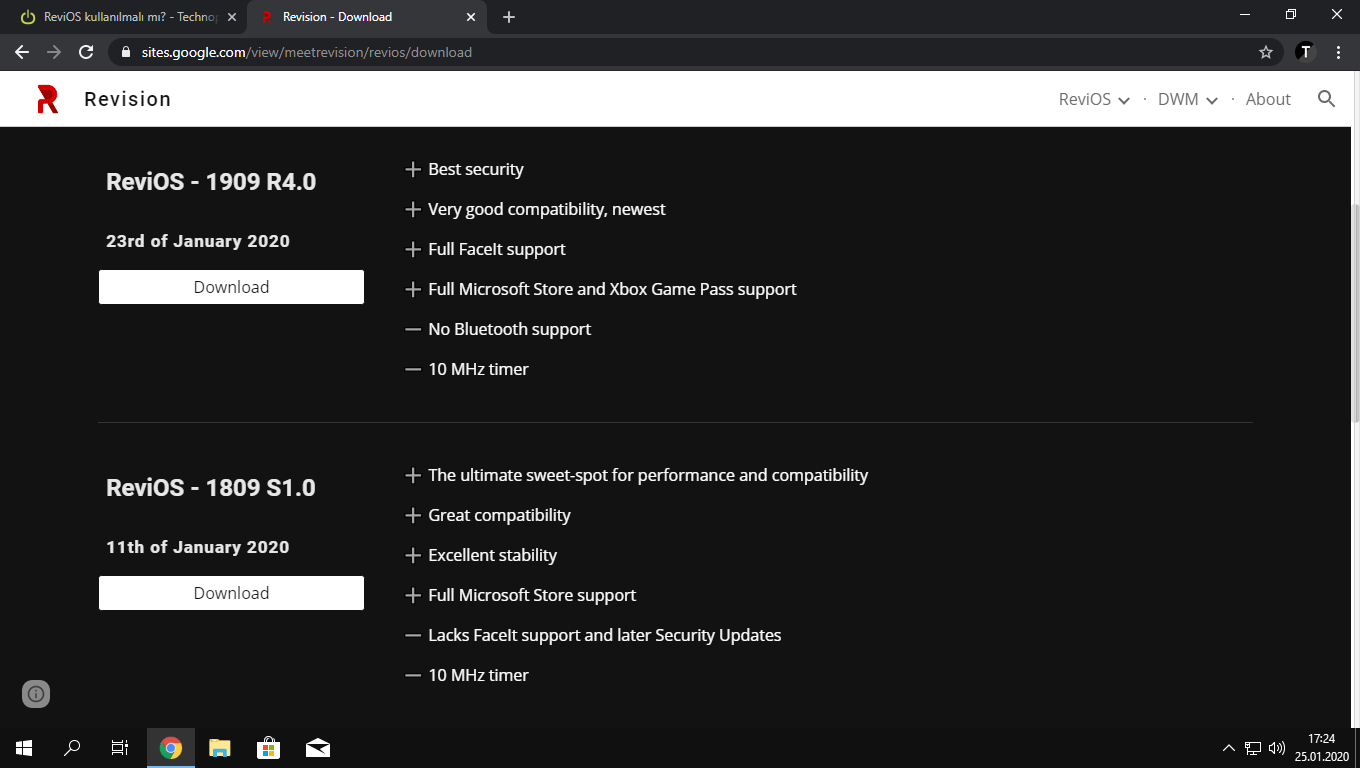
Task: Click the Excellent stability text
Action: (x=492, y=556)
